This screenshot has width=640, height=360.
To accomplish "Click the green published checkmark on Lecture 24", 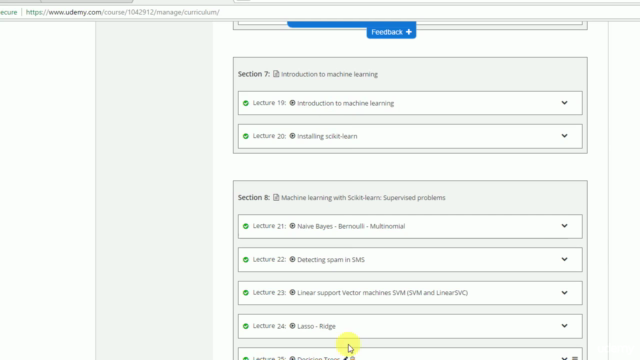I will point(246,326).
